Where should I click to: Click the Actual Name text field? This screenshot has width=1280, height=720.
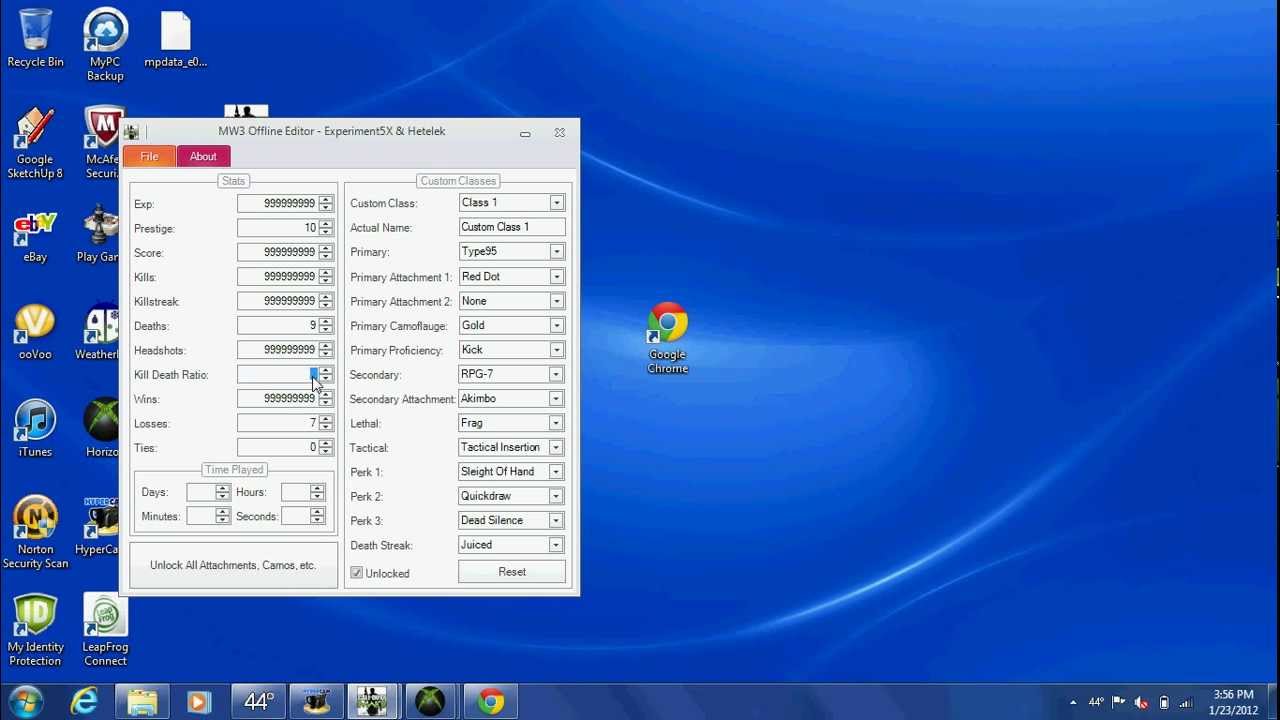[x=512, y=227]
